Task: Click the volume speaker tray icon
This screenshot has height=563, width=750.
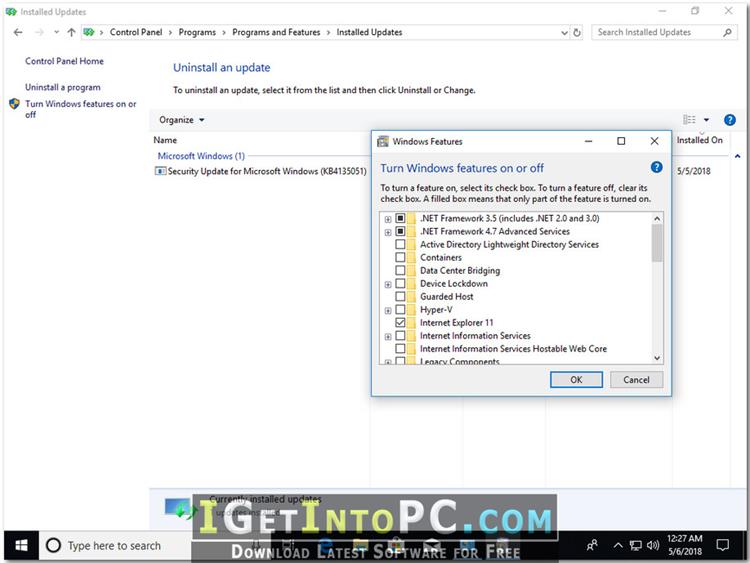Action: coord(652,545)
